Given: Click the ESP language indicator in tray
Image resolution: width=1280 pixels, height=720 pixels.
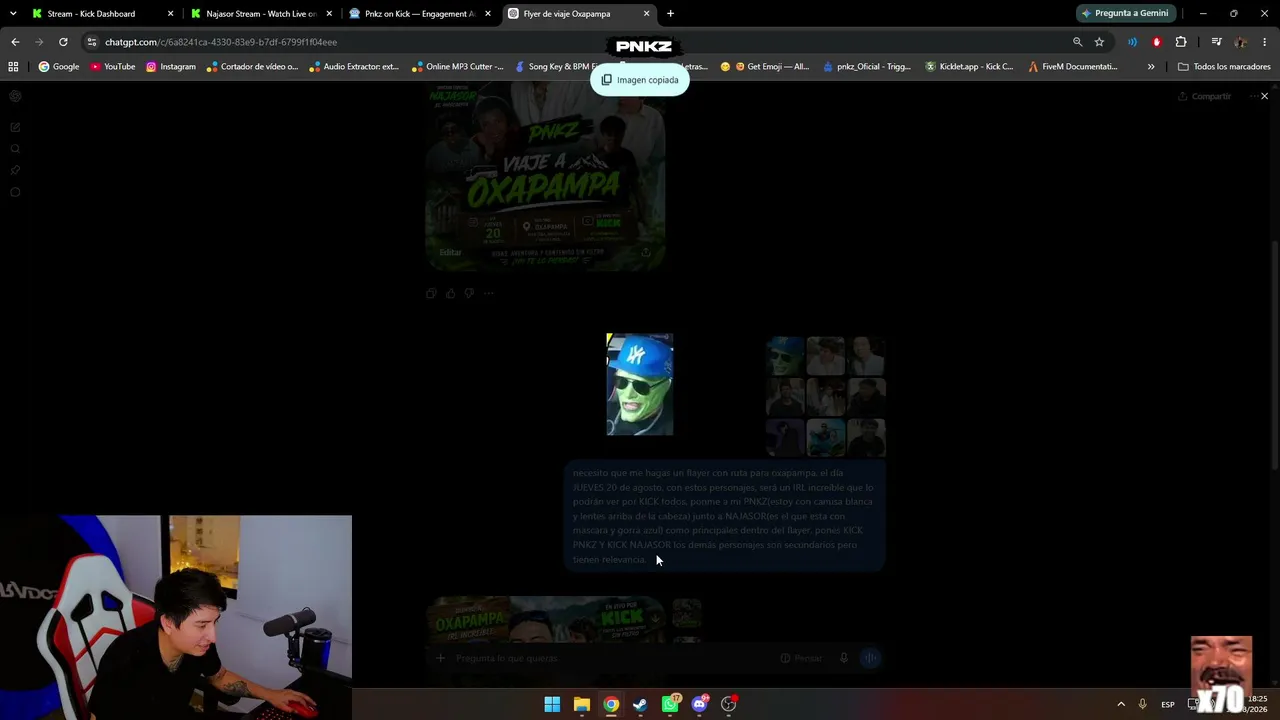Looking at the screenshot, I should coord(1168,704).
